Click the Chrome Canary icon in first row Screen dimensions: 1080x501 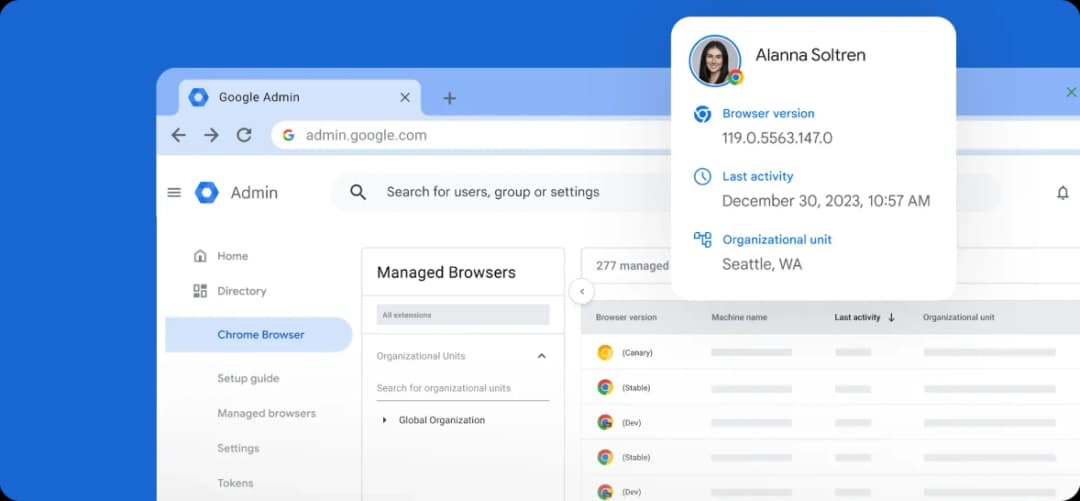[x=605, y=352]
